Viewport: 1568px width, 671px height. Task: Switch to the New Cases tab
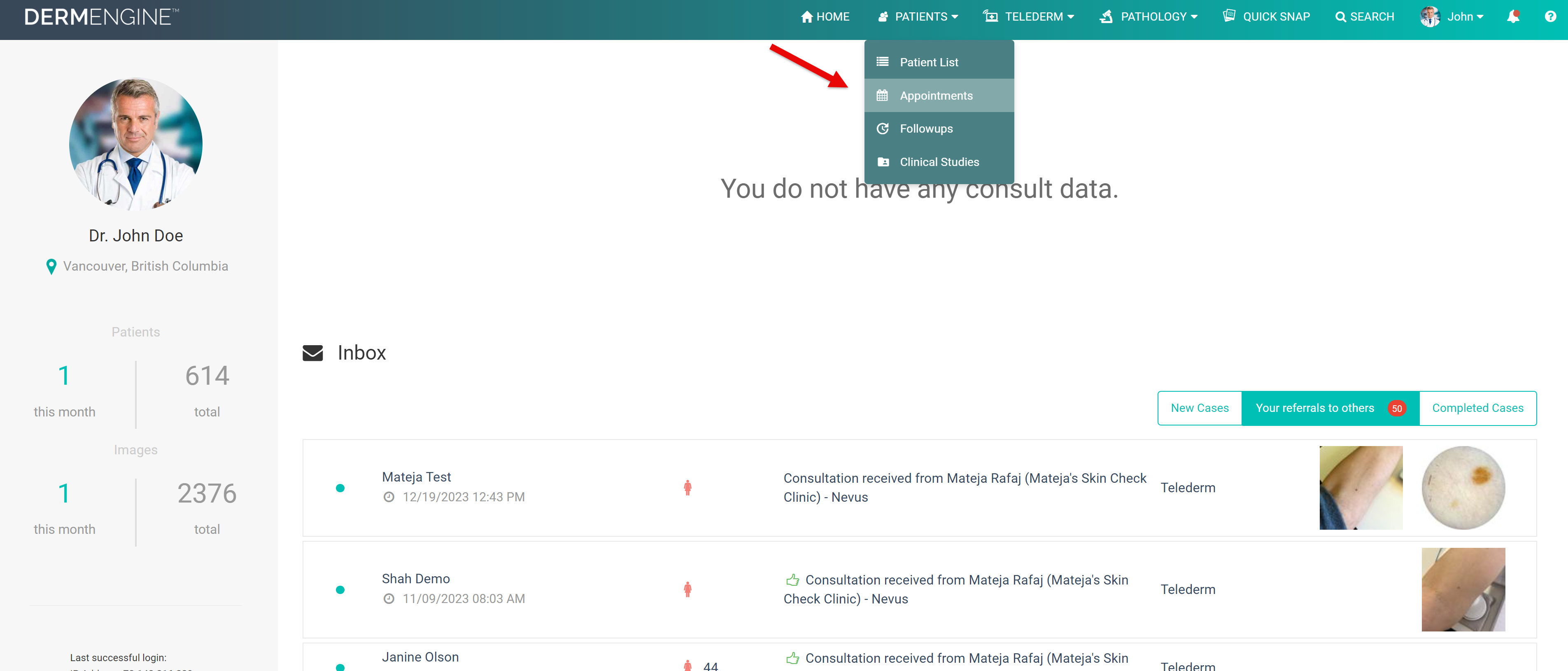[1199, 408]
